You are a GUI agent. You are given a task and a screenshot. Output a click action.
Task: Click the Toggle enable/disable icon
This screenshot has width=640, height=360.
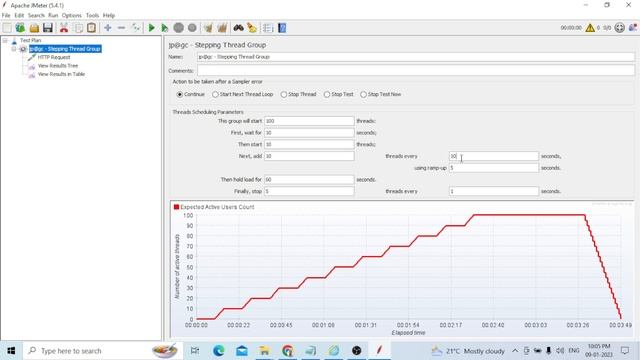(x=136, y=28)
